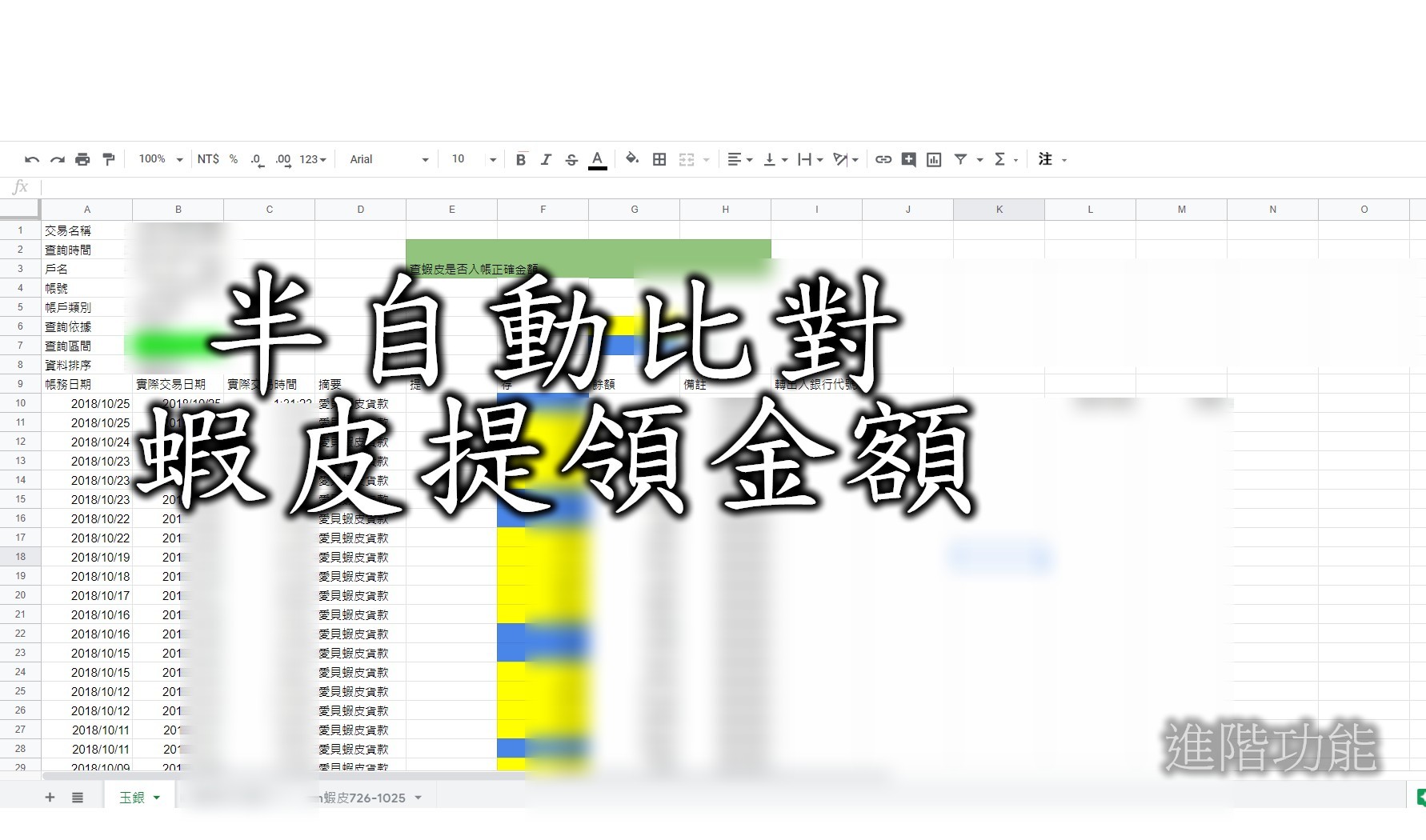1426x840 pixels.
Task: Open the Insert comment icon
Action: point(907,159)
